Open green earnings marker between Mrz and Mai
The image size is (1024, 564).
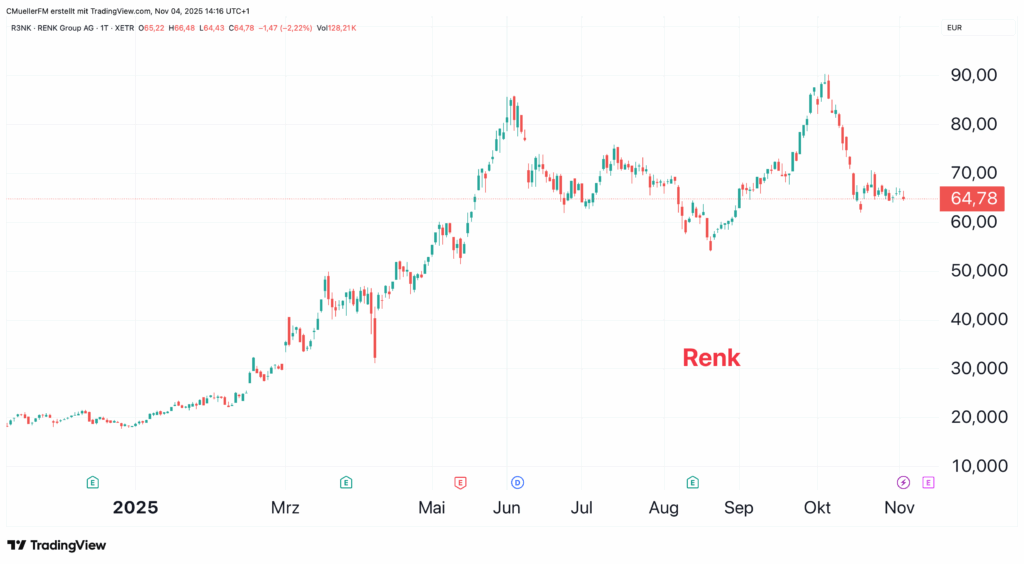pos(345,482)
